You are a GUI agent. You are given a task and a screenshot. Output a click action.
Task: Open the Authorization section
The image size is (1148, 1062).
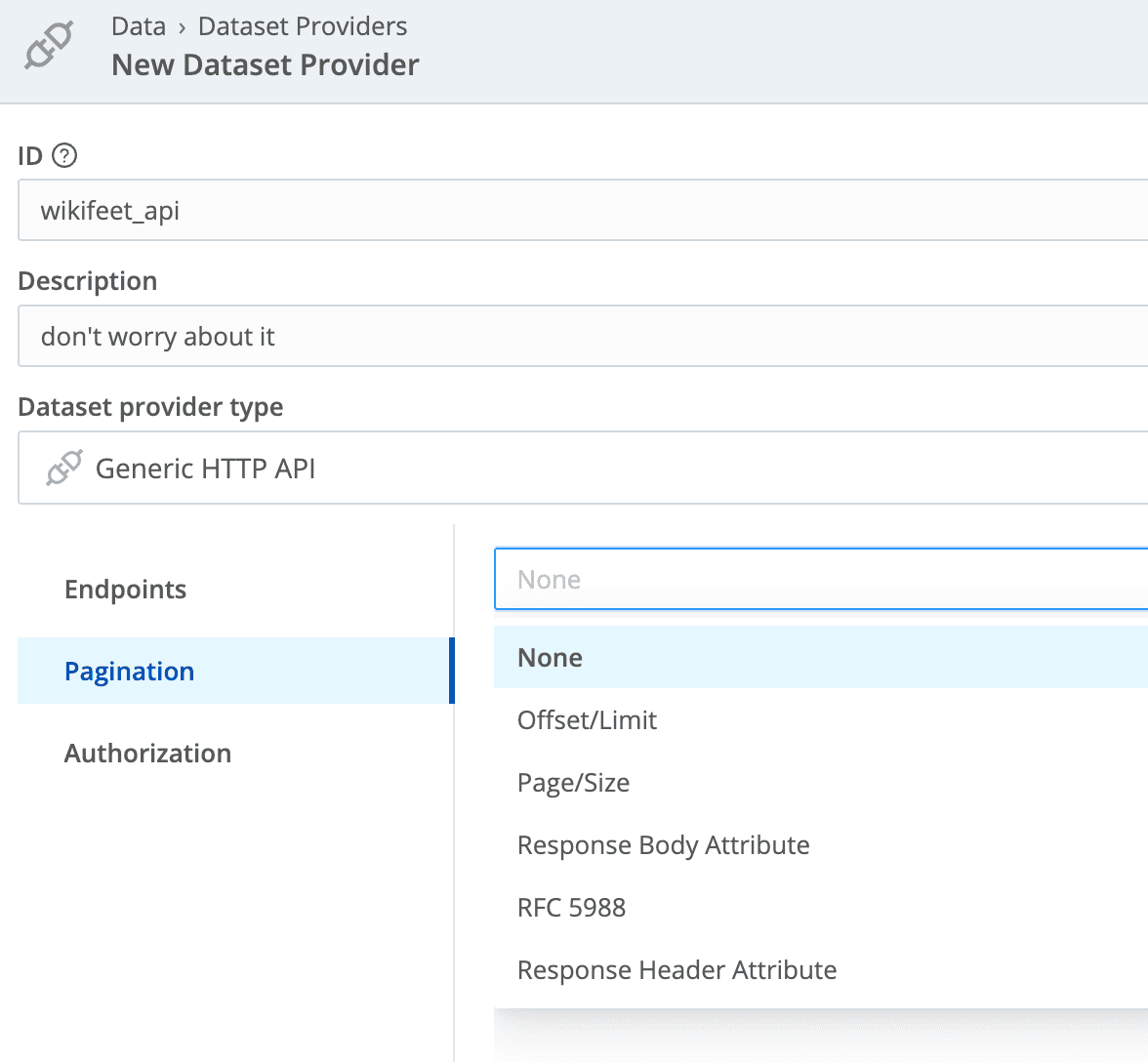tap(147, 753)
